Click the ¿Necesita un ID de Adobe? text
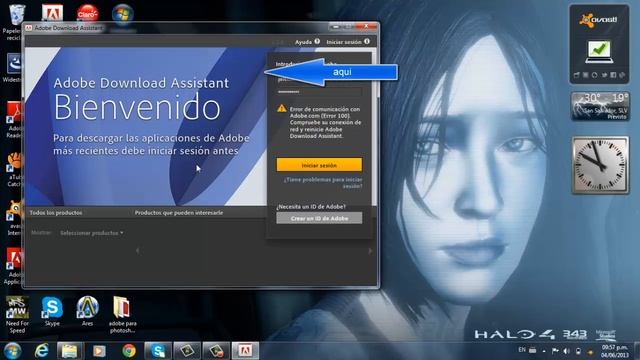The height and width of the screenshot is (360, 640). (x=311, y=207)
